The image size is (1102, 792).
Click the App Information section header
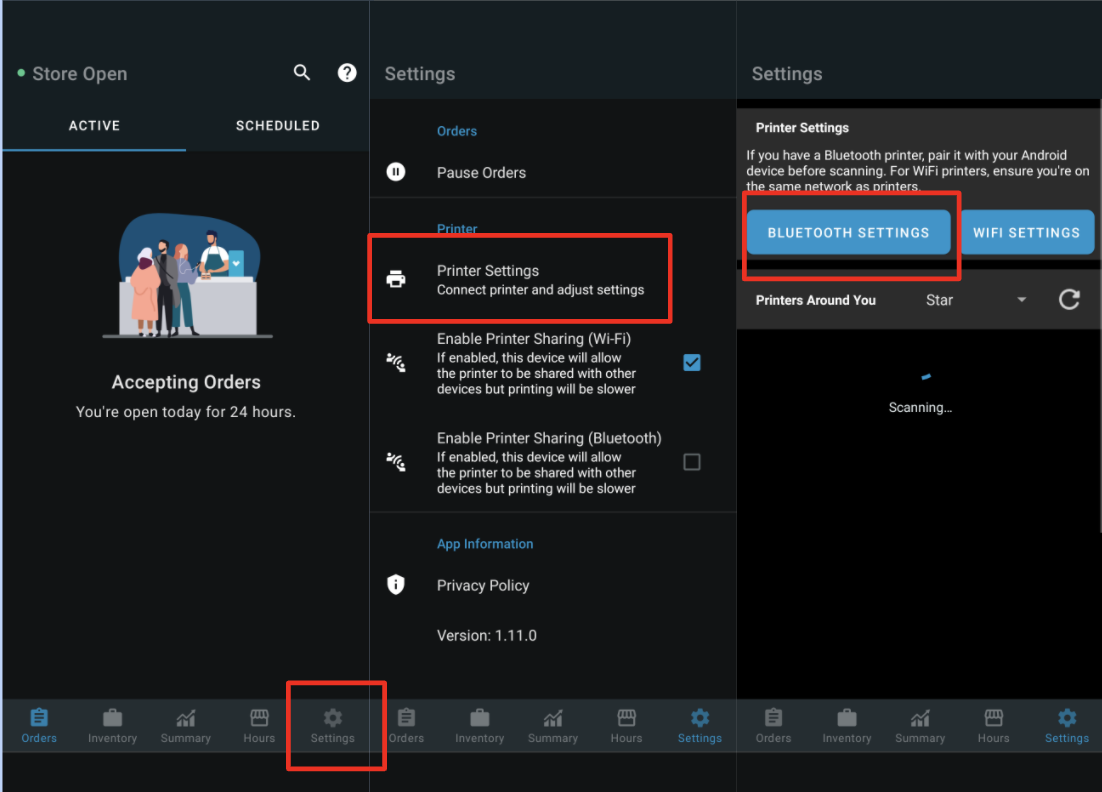[485, 544]
